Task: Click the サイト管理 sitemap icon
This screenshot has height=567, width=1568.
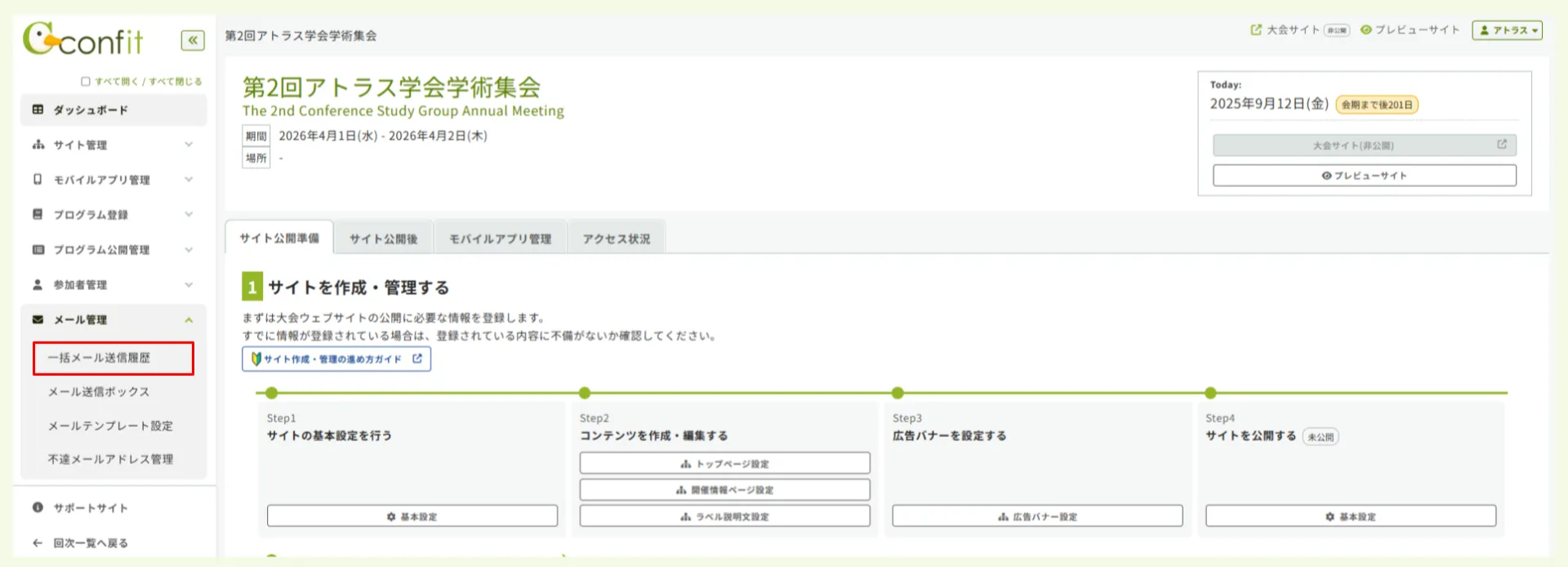Action: click(x=38, y=145)
